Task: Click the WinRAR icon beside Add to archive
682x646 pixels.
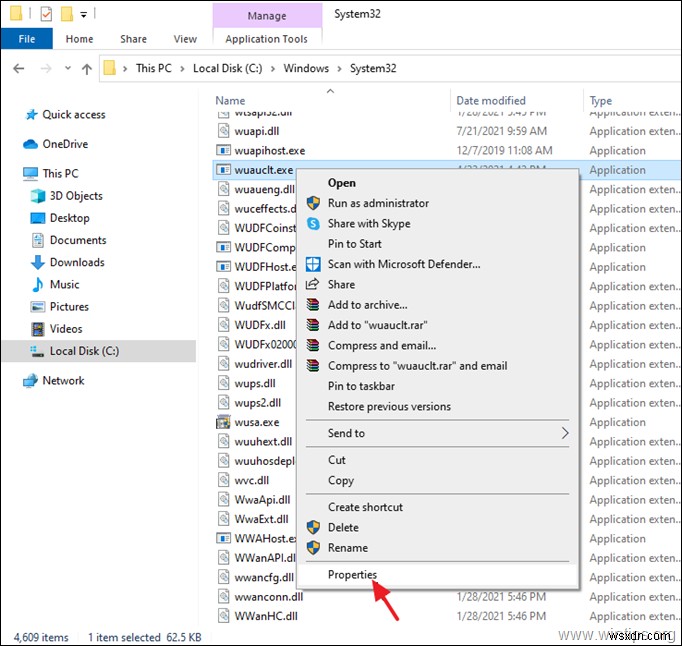Action: pos(313,305)
